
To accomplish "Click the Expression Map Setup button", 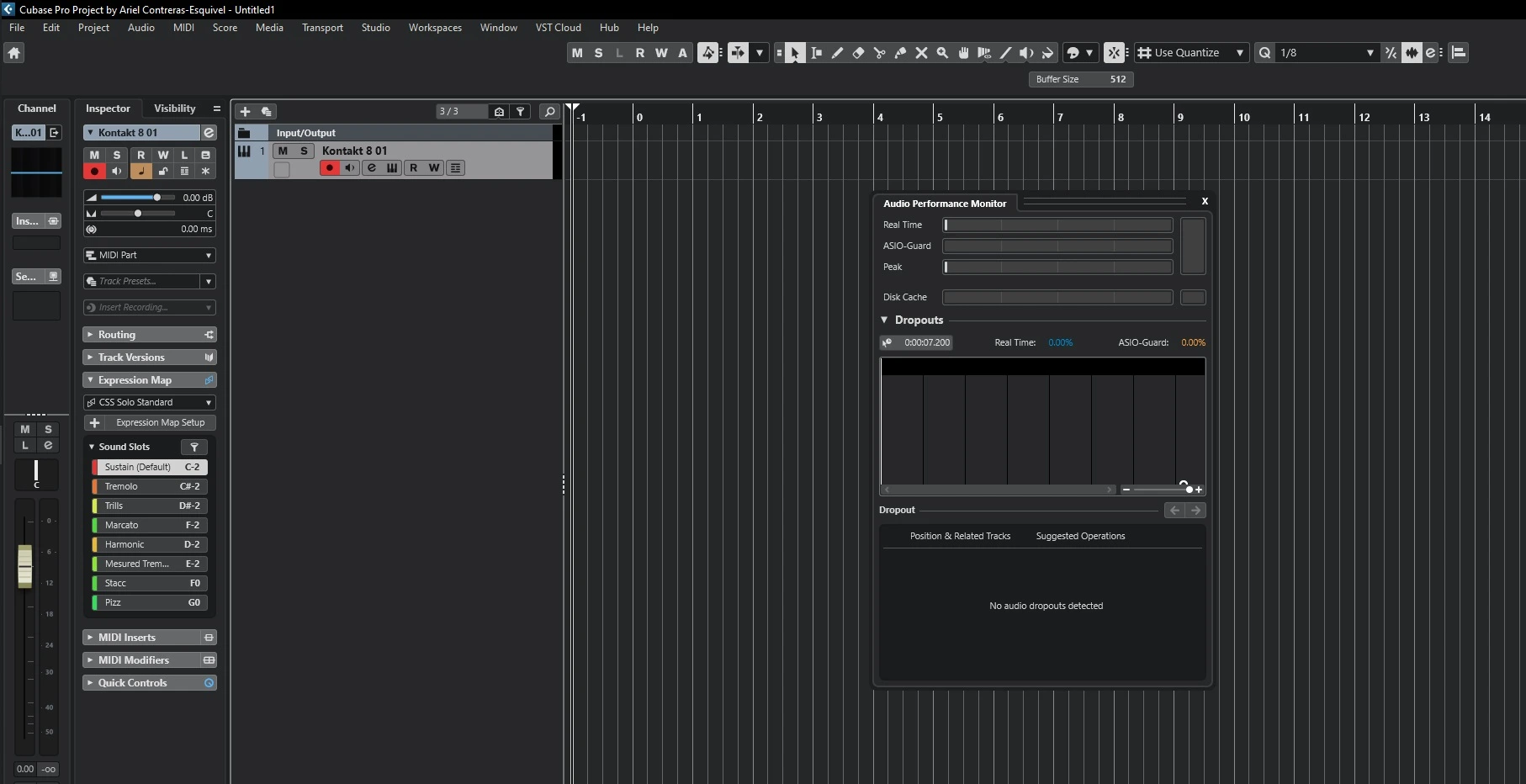I will point(160,423).
